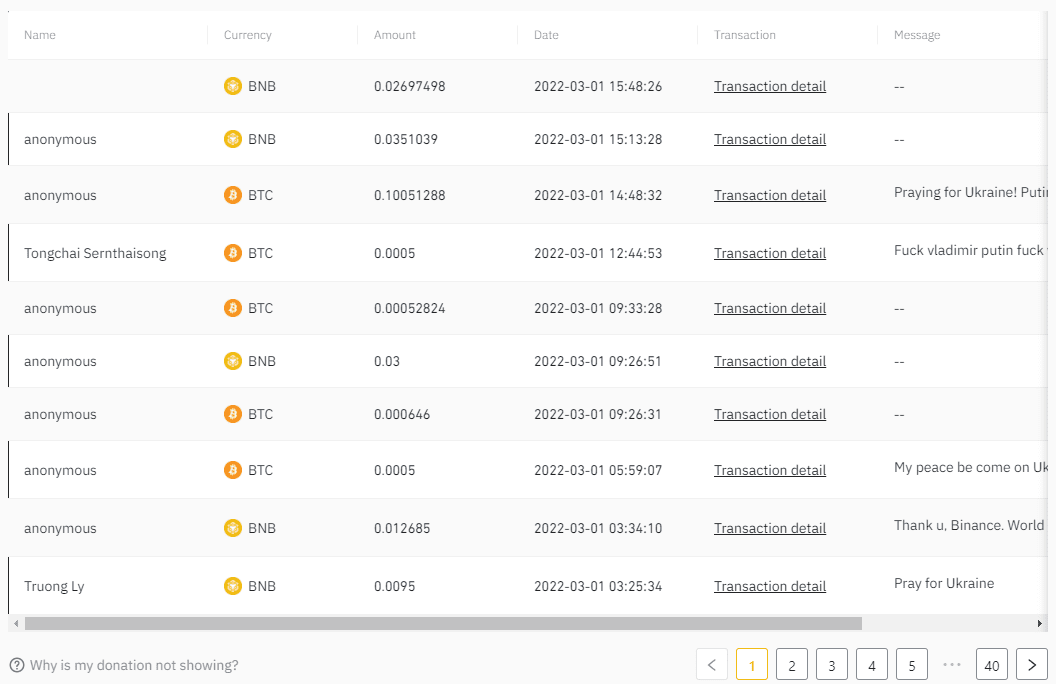Click the scrollbar right arrow
Screen dimensions: 1056x684
pyautogui.click(x=1040, y=623)
